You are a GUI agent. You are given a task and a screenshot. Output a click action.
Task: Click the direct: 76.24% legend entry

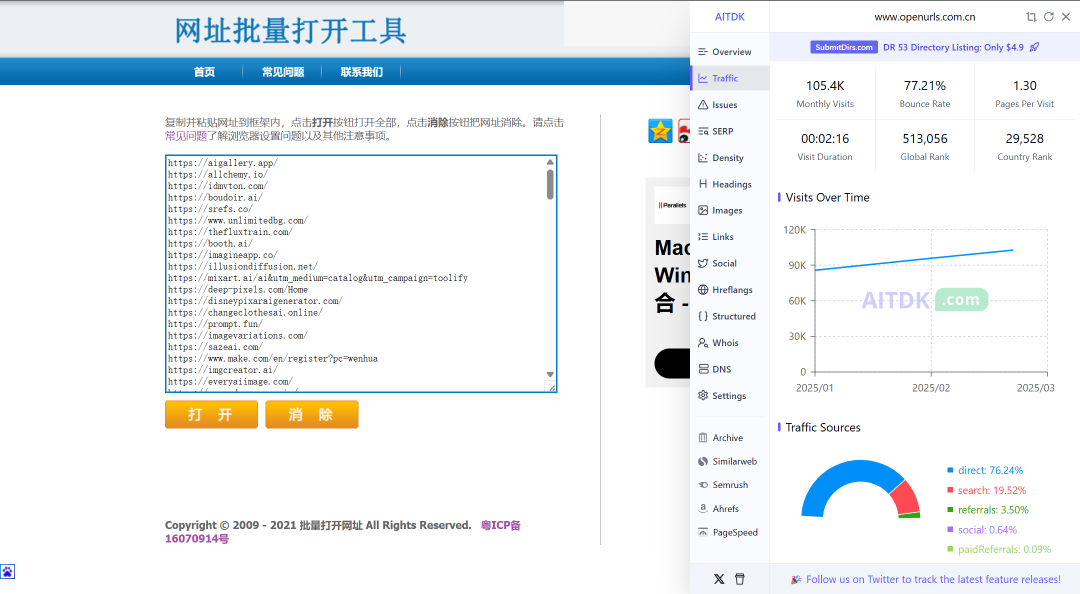click(x=986, y=470)
